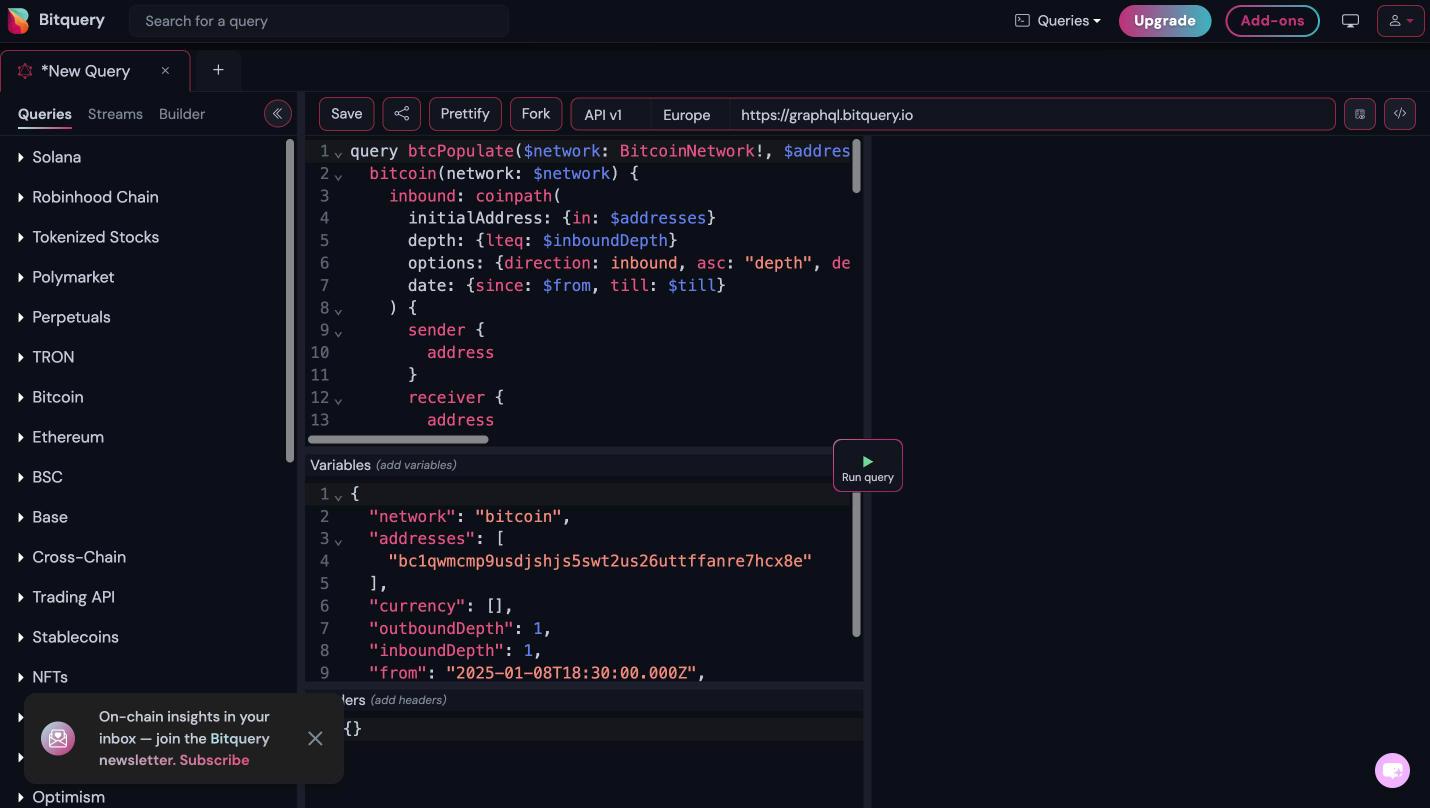Switch to the Builder tab
The height and width of the screenshot is (808, 1430).
click(182, 114)
